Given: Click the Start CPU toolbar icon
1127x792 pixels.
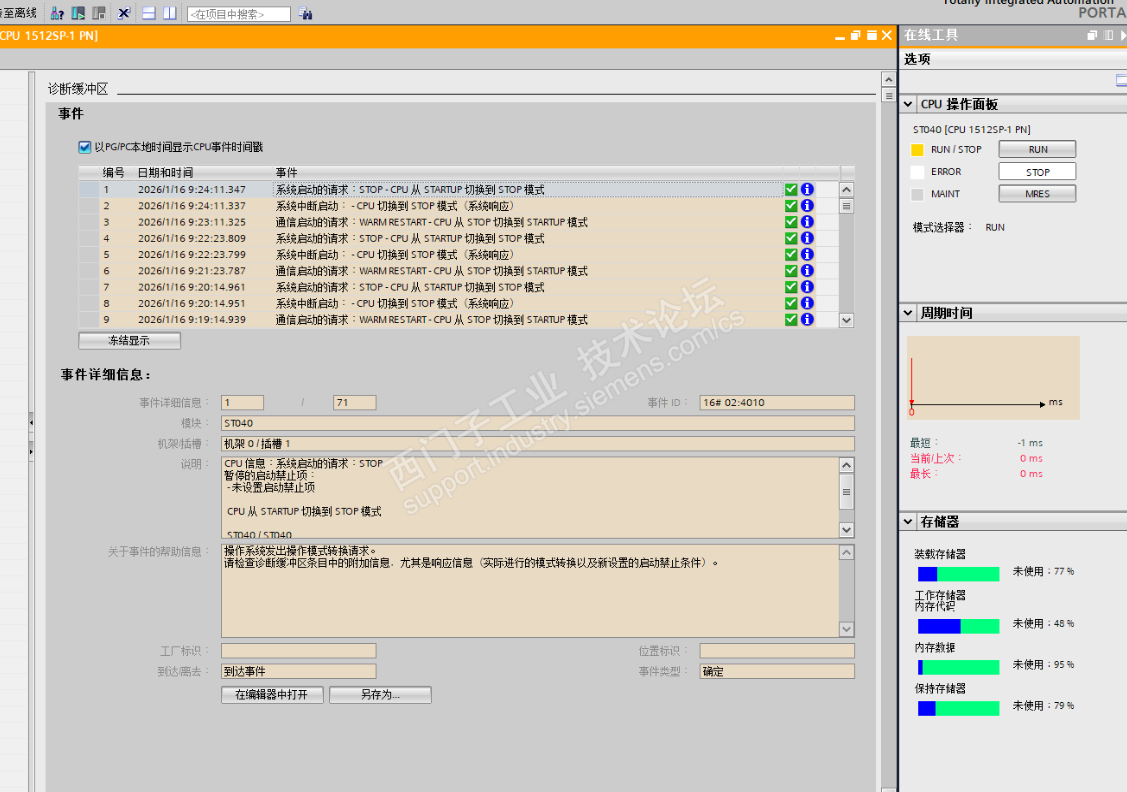Looking at the screenshot, I should pos(78,13).
